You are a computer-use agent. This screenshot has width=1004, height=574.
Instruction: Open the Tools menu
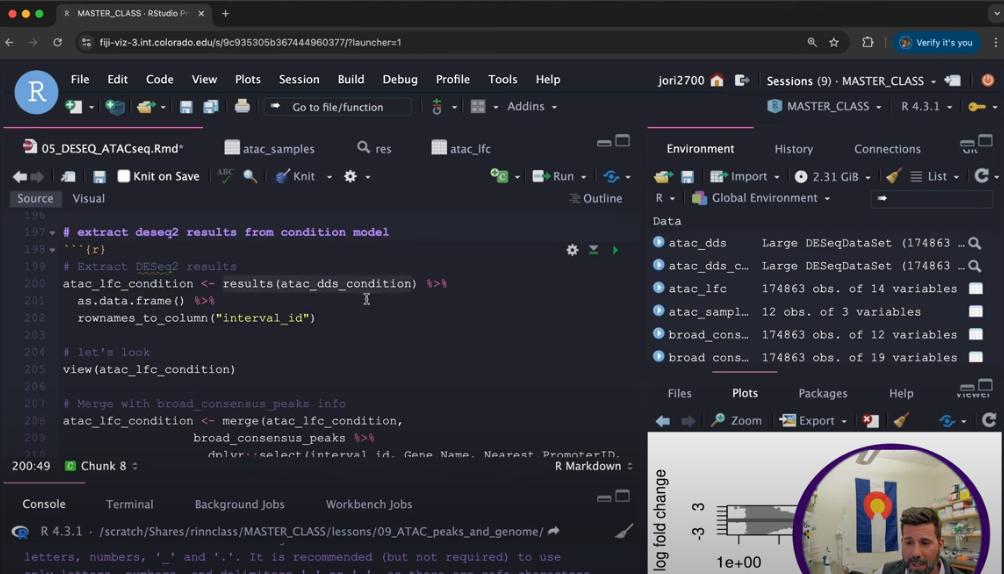click(503, 79)
